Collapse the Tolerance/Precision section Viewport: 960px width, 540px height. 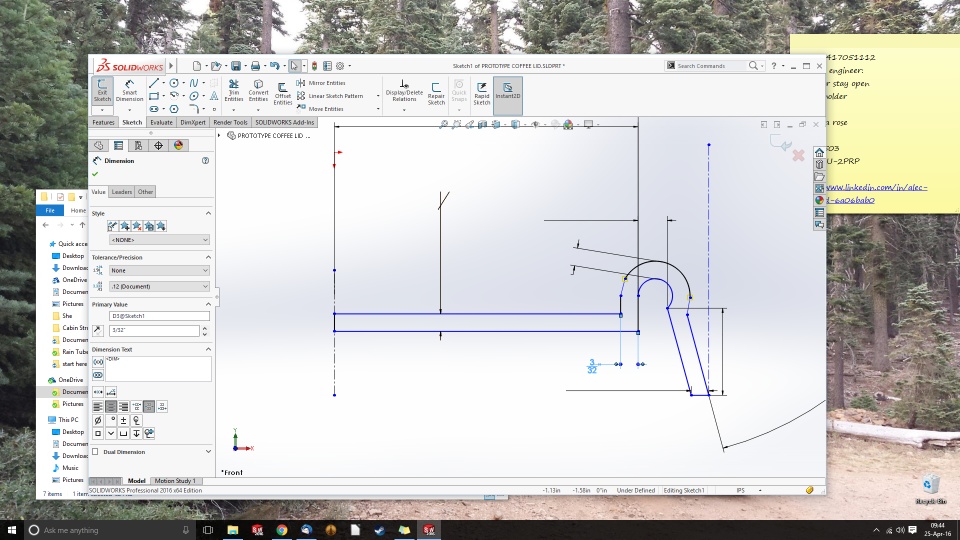(208, 257)
